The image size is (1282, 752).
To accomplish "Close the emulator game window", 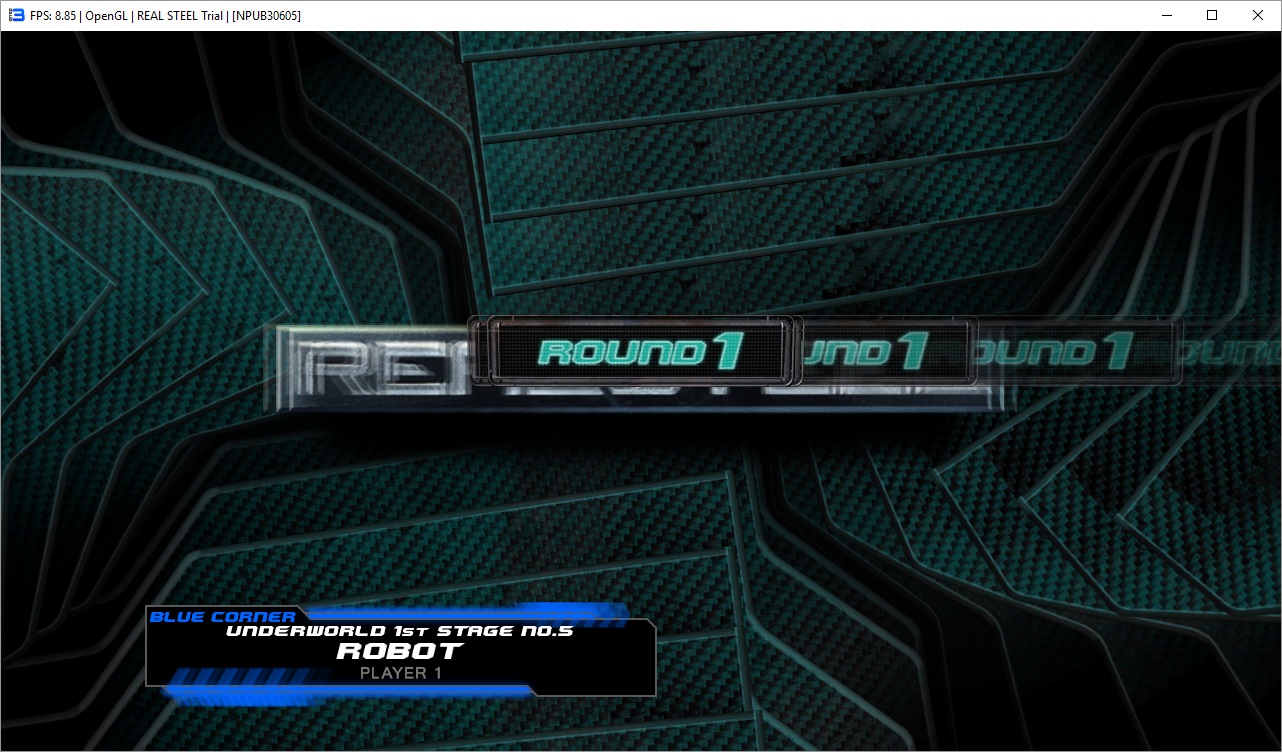I will point(1258,15).
